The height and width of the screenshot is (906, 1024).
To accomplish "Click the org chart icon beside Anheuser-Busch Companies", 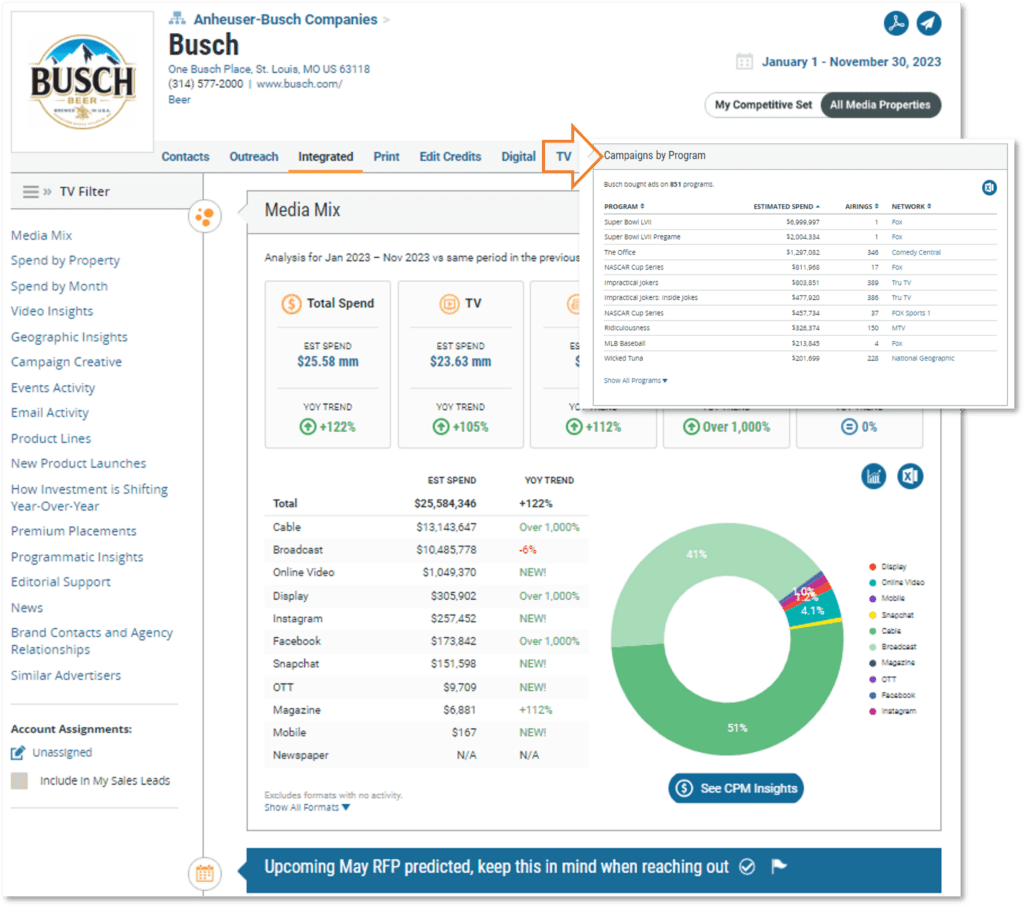I will [177, 18].
